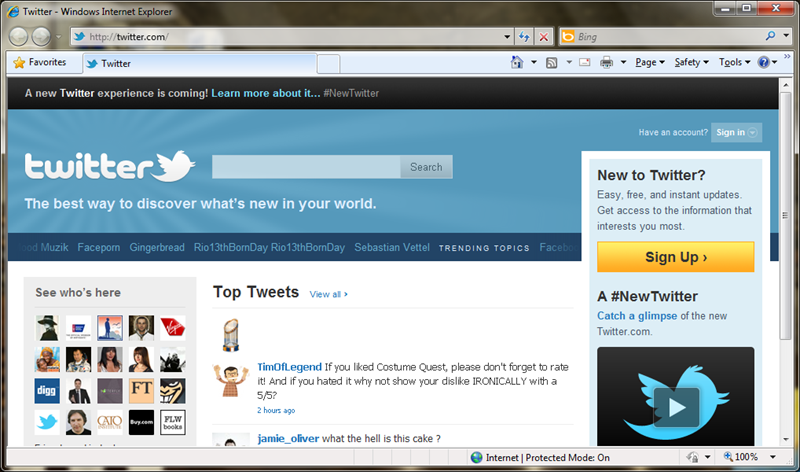Expand the Print dropdown arrow

tap(623, 62)
